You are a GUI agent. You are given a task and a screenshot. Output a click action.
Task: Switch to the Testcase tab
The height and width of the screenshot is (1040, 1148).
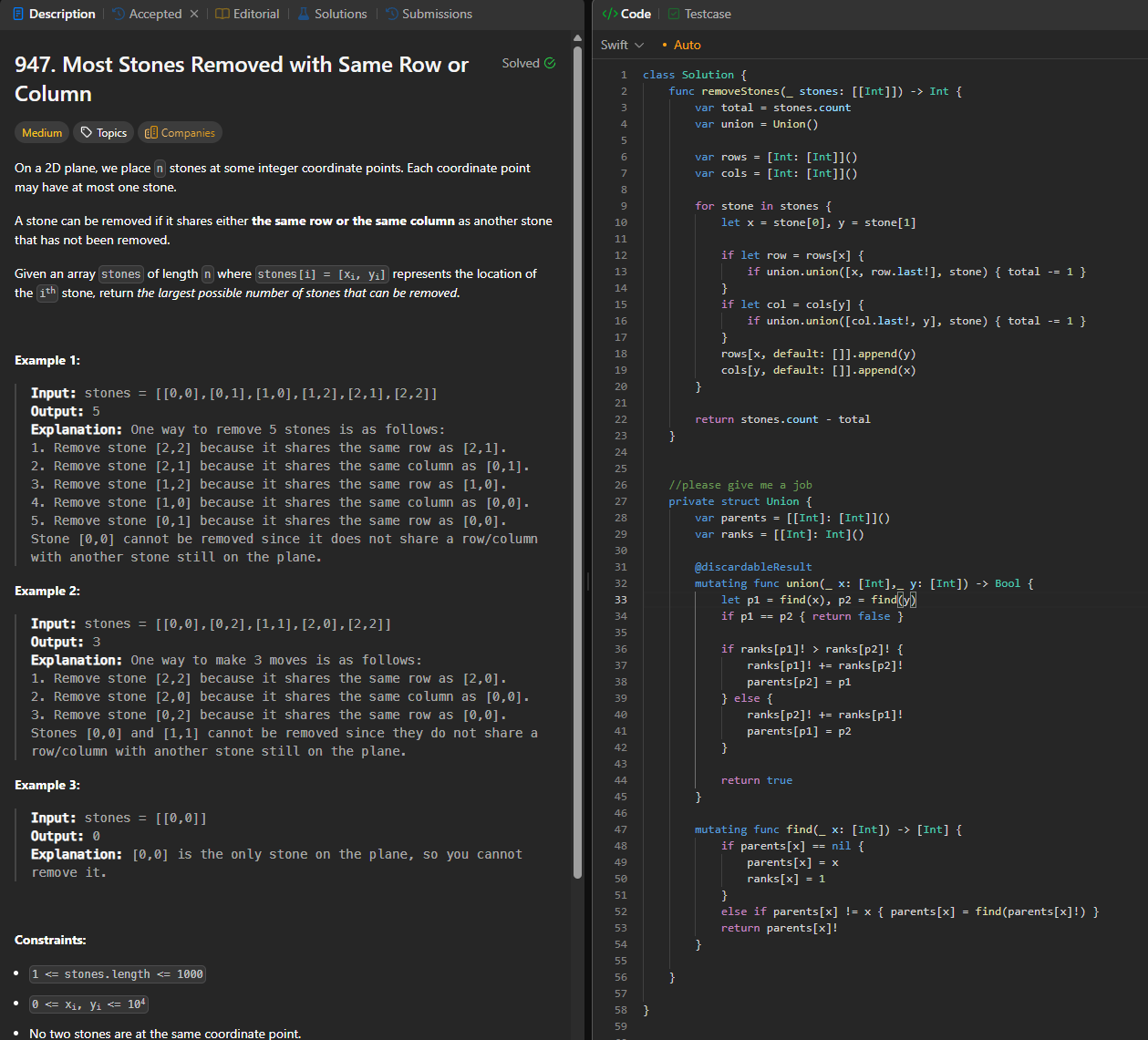(708, 14)
